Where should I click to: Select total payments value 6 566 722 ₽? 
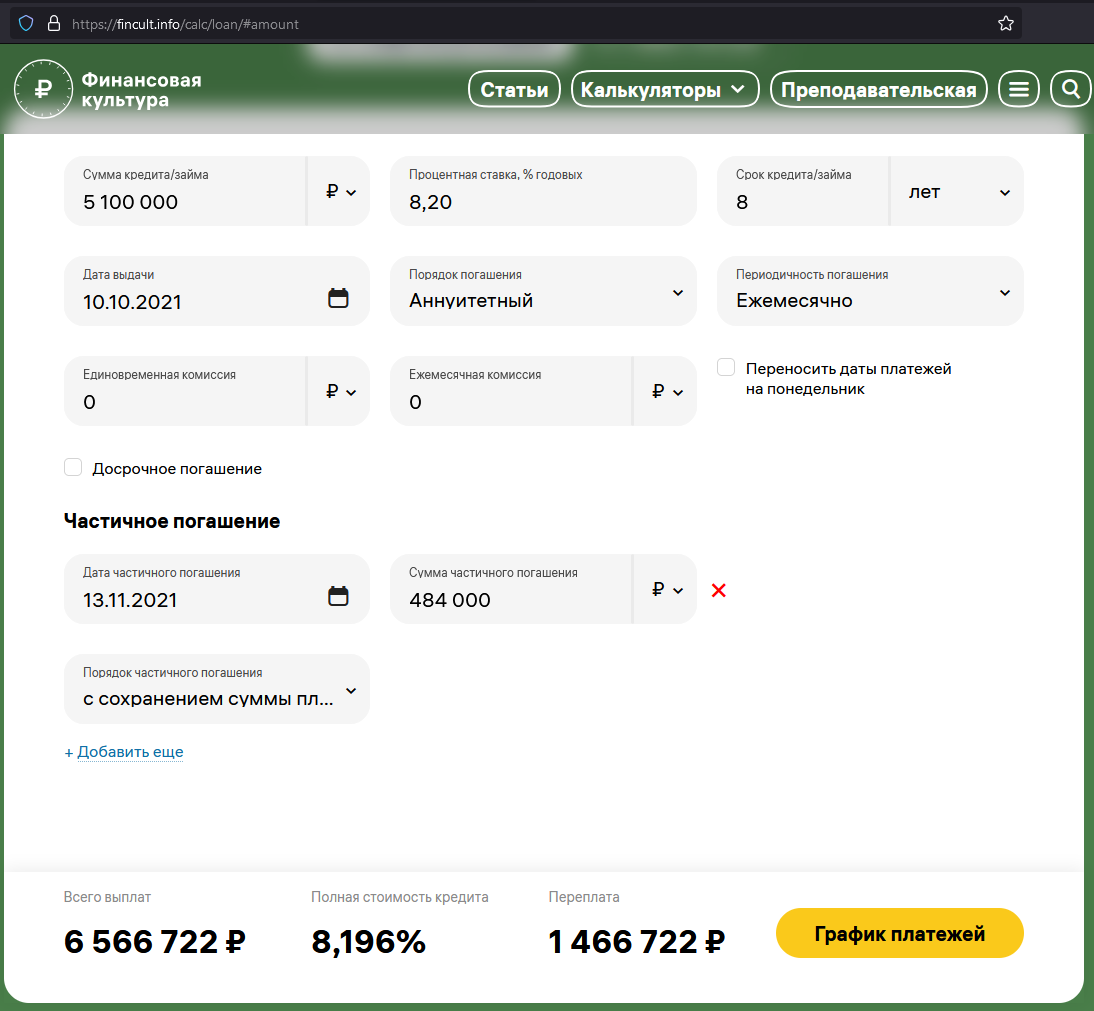click(x=154, y=941)
